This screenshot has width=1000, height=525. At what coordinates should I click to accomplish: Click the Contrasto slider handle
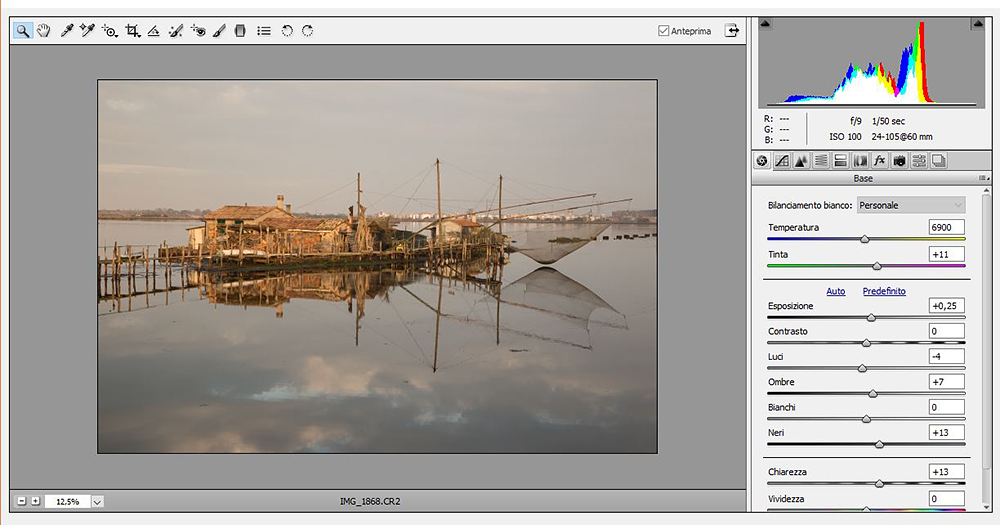pos(866,343)
